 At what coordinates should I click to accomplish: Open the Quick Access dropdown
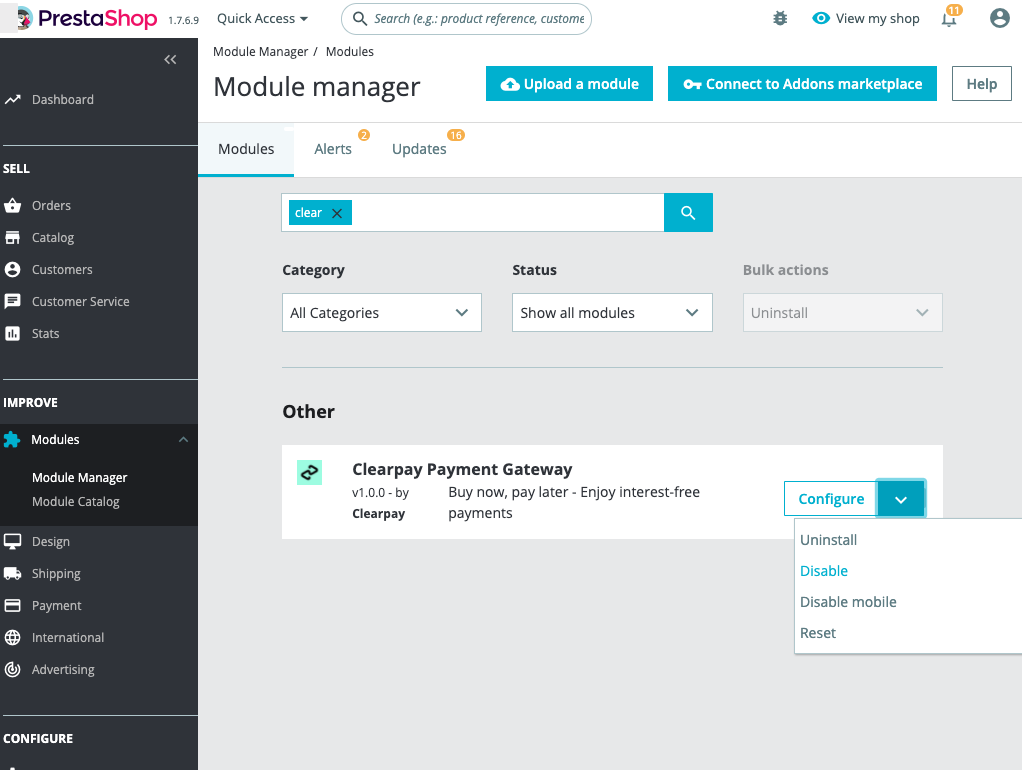pos(262,18)
